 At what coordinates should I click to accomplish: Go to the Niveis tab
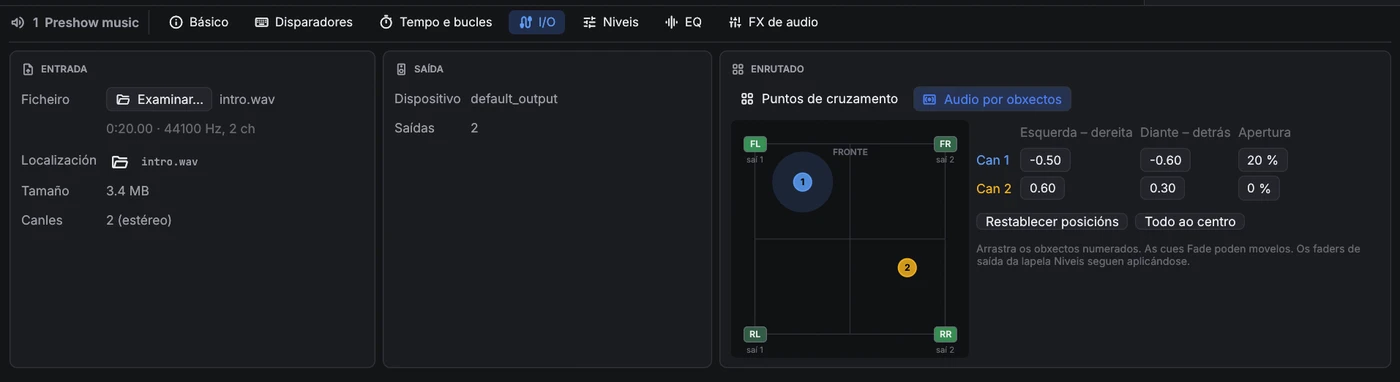click(x=610, y=22)
